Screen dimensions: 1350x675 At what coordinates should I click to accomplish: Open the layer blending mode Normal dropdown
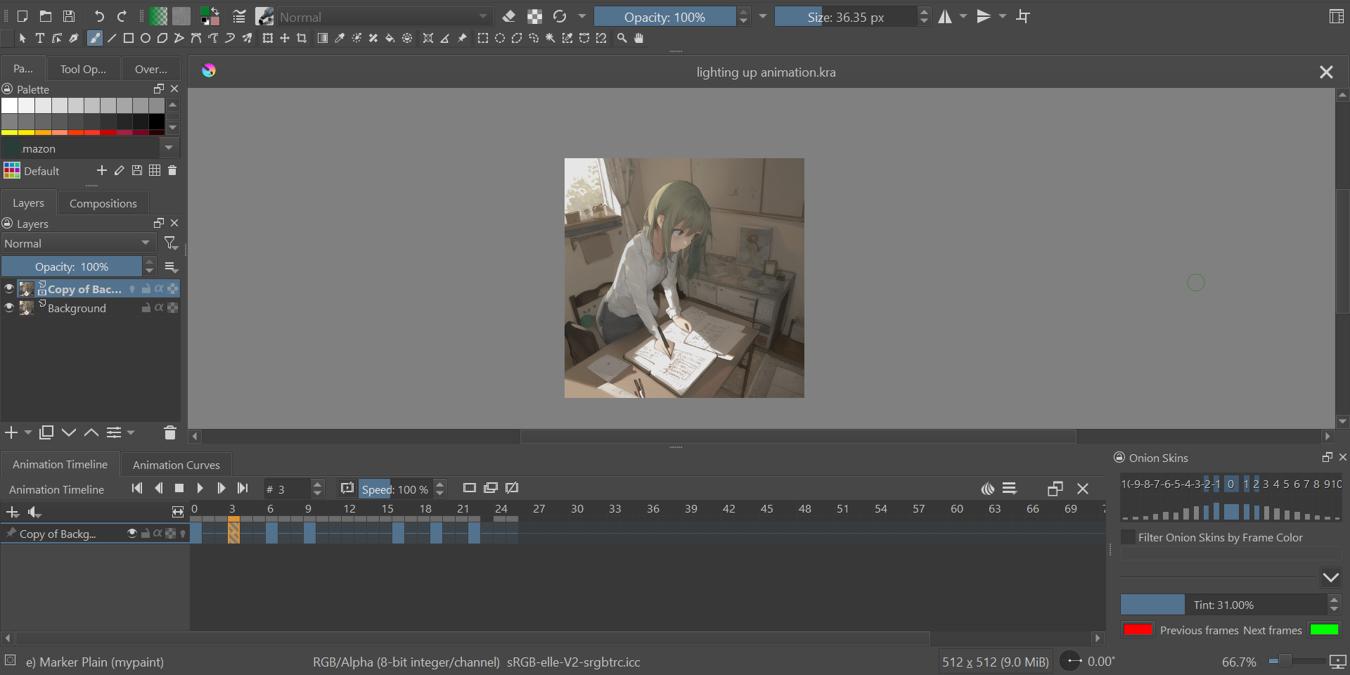(78, 243)
